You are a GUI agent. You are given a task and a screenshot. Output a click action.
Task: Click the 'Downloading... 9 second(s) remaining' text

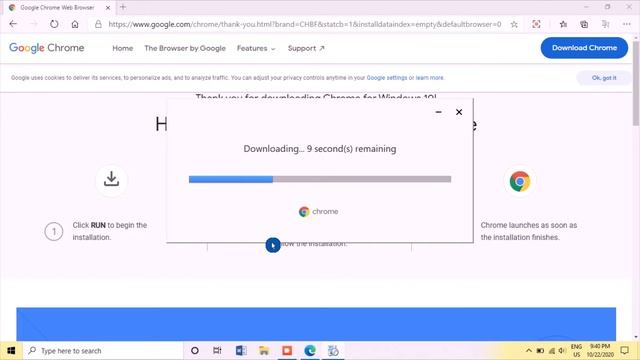coord(320,149)
